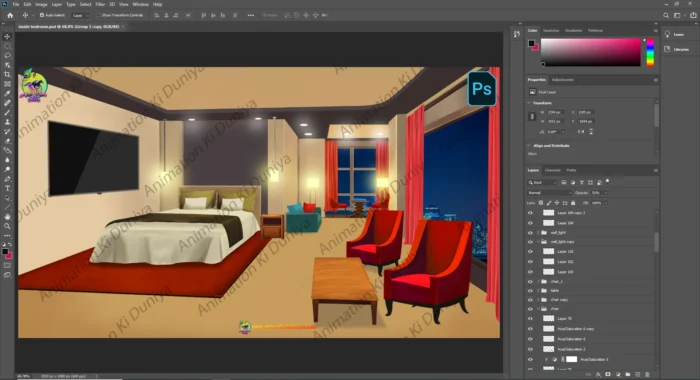Viewport: 700px width, 380px height.
Task: Select the Marquee tool
Action: coord(7,46)
